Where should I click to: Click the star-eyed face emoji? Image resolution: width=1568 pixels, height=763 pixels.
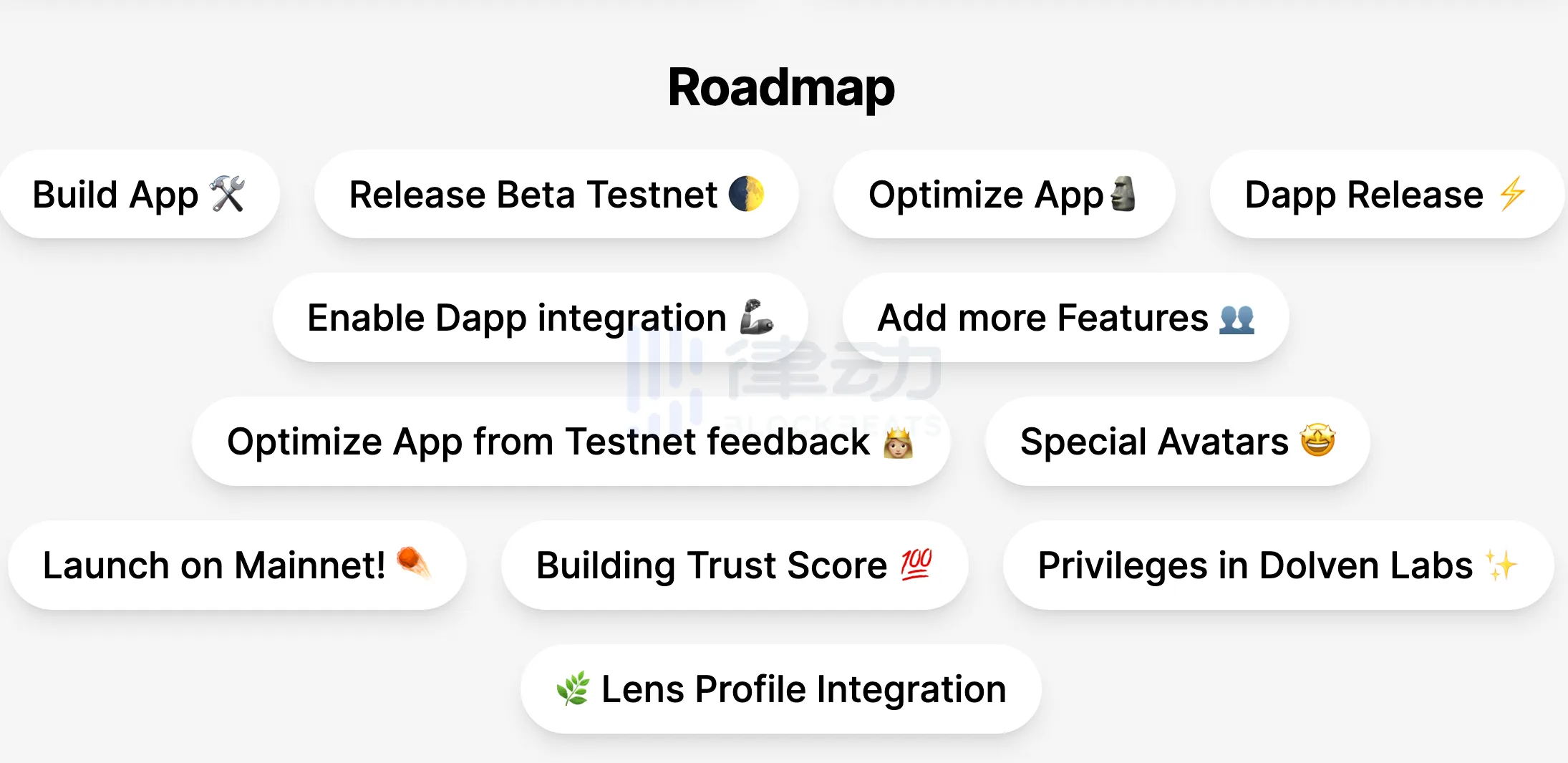coord(1317,440)
